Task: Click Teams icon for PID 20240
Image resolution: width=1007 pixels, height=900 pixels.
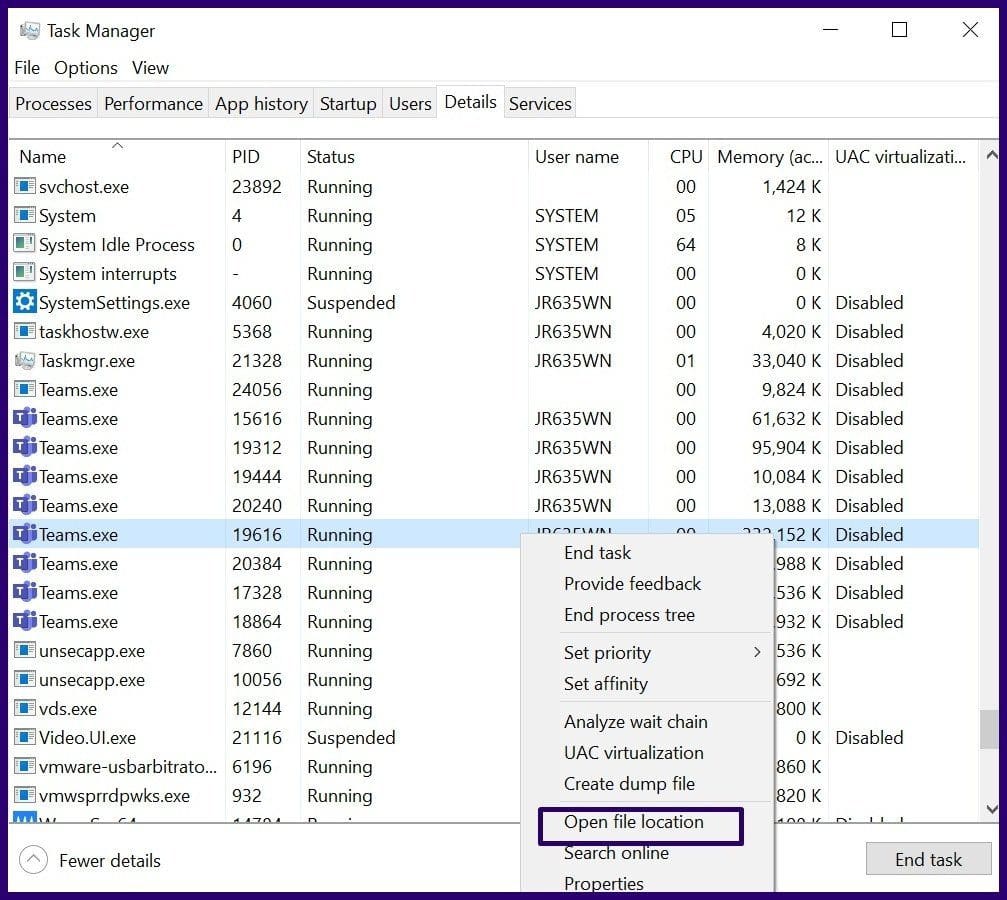Action: coord(24,505)
